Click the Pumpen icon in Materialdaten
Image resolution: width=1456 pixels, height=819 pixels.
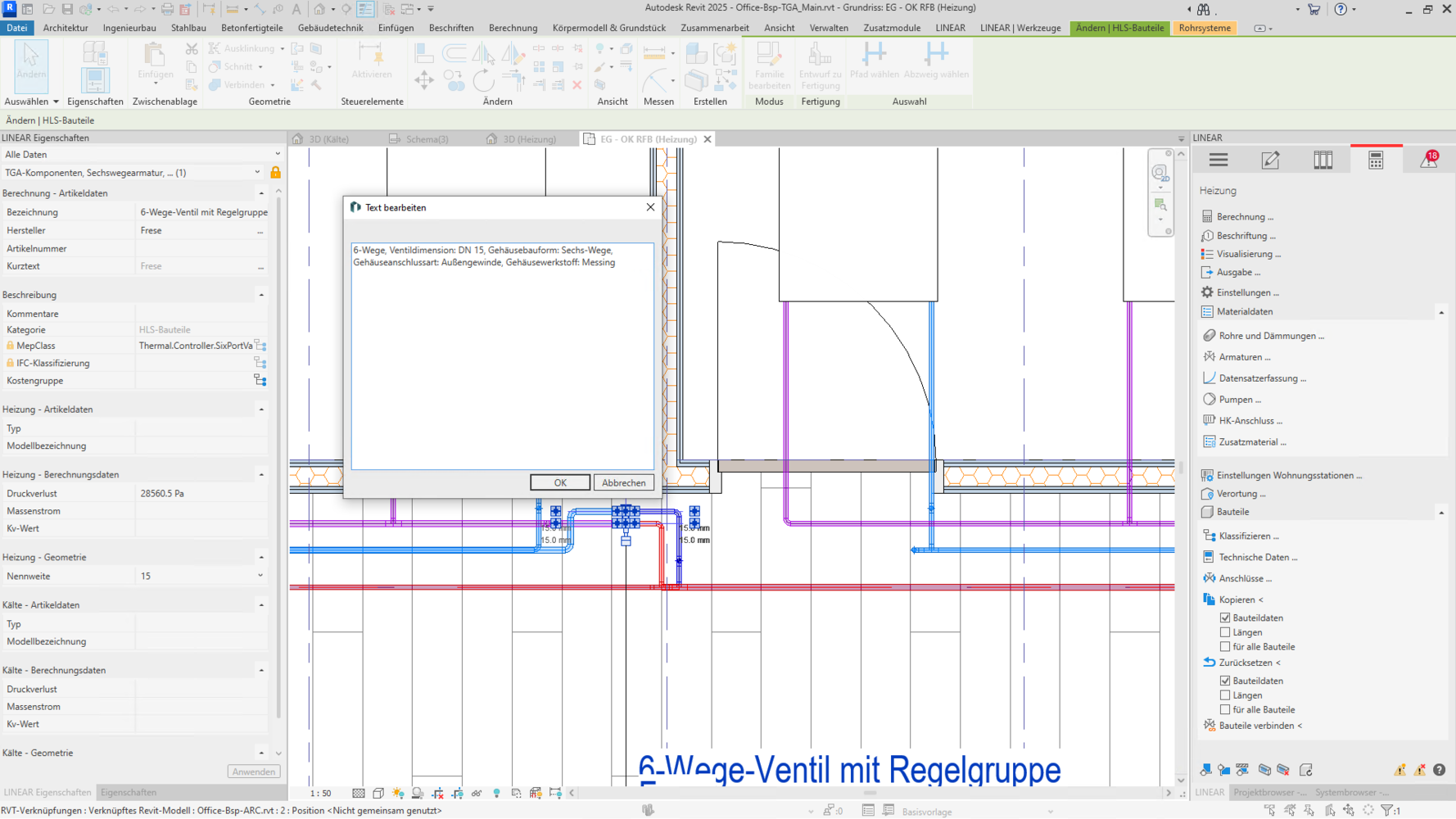[1210, 400]
